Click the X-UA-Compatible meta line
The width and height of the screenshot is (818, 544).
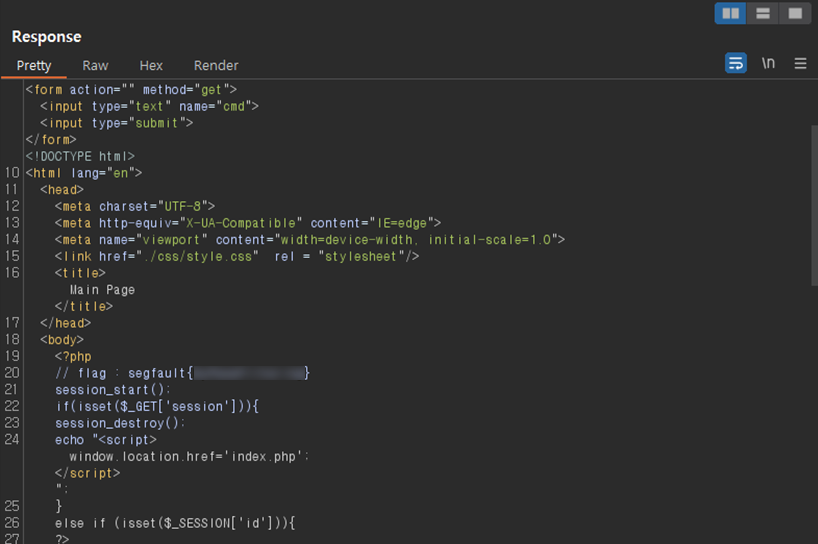click(x=248, y=223)
